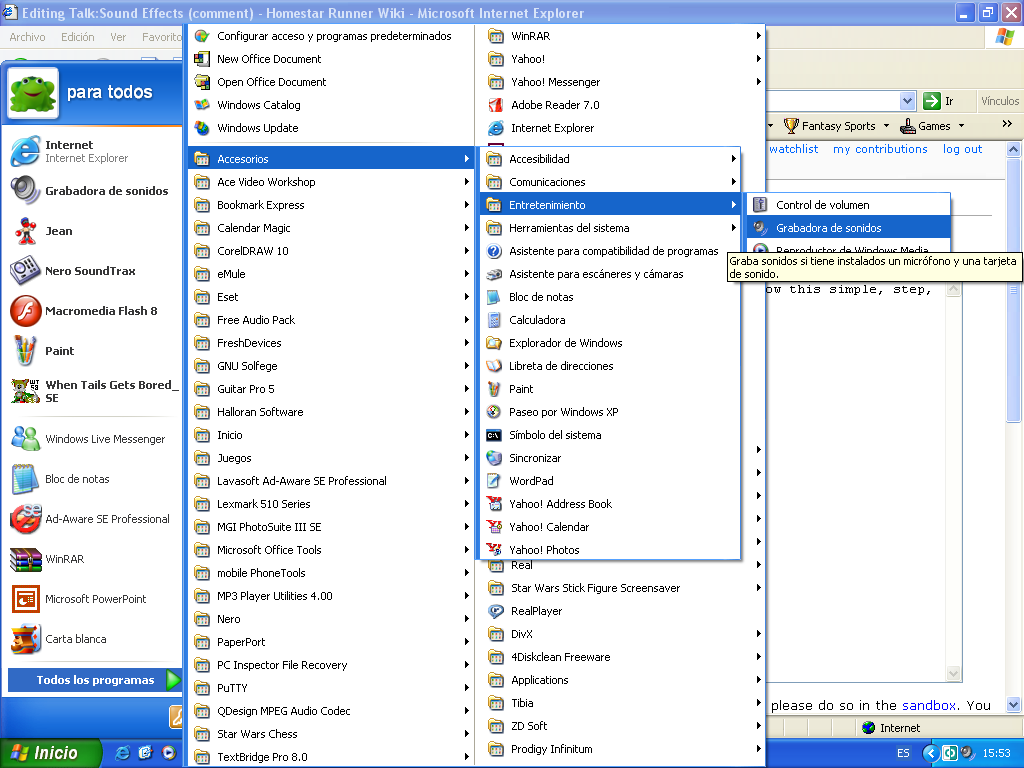Follow the sandbox link
The width and height of the screenshot is (1024, 768).
click(x=929, y=705)
